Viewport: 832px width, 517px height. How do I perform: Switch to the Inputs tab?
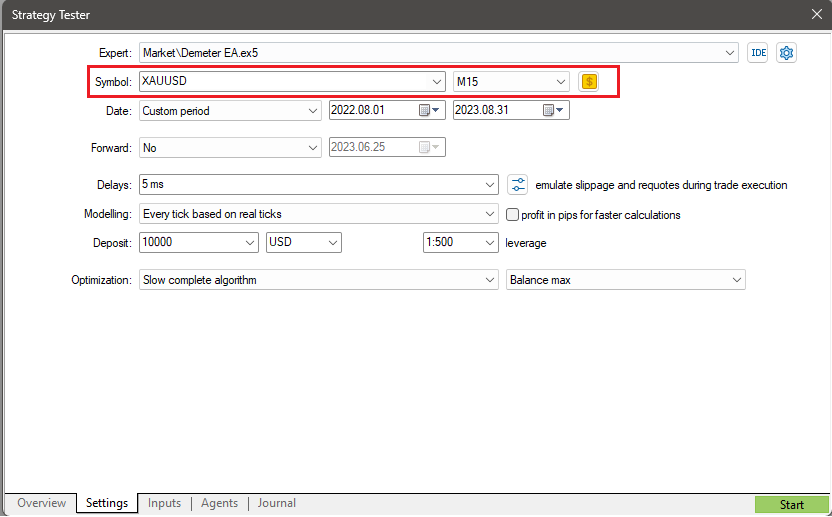tap(164, 503)
